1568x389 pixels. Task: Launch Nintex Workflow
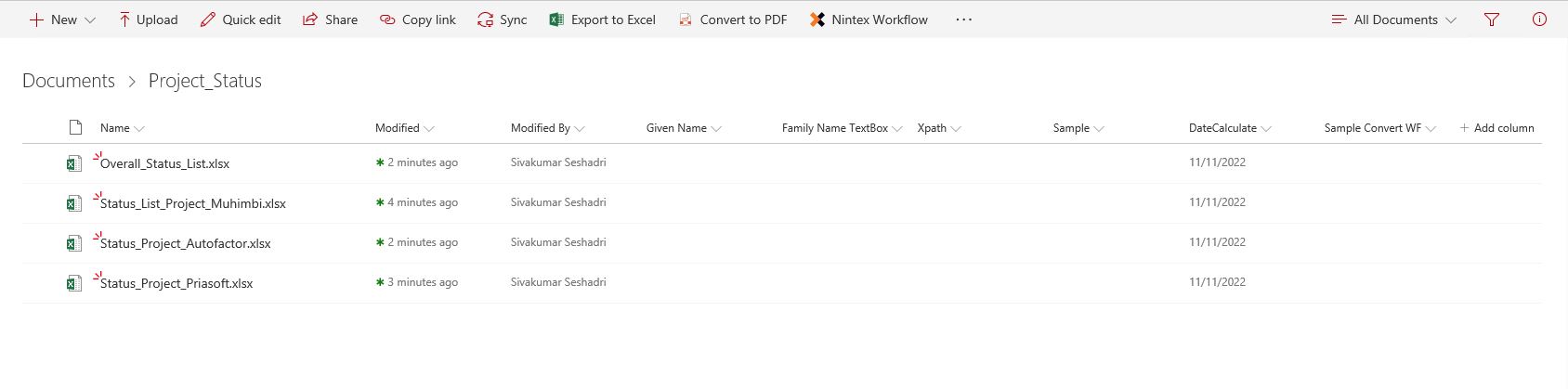click(x=869, y=19)
